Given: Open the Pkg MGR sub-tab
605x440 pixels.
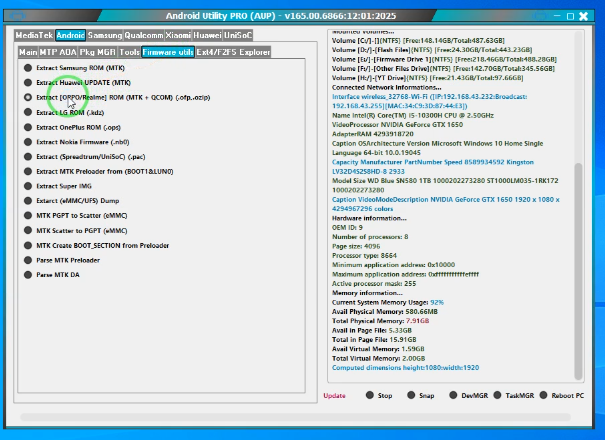Looking at the screenshot, I should point(98,52).
